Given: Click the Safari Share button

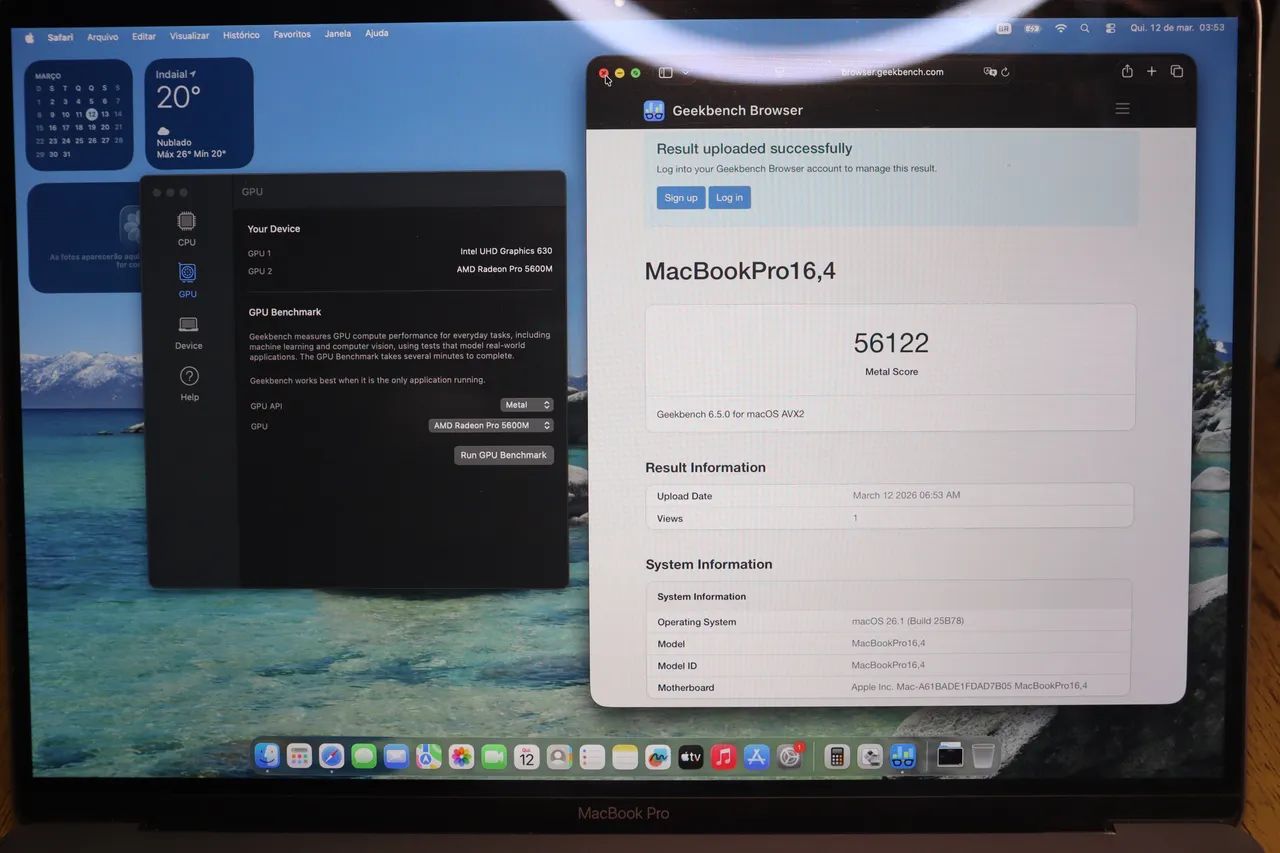Looking at the screenshot, I should point(1127,71).
